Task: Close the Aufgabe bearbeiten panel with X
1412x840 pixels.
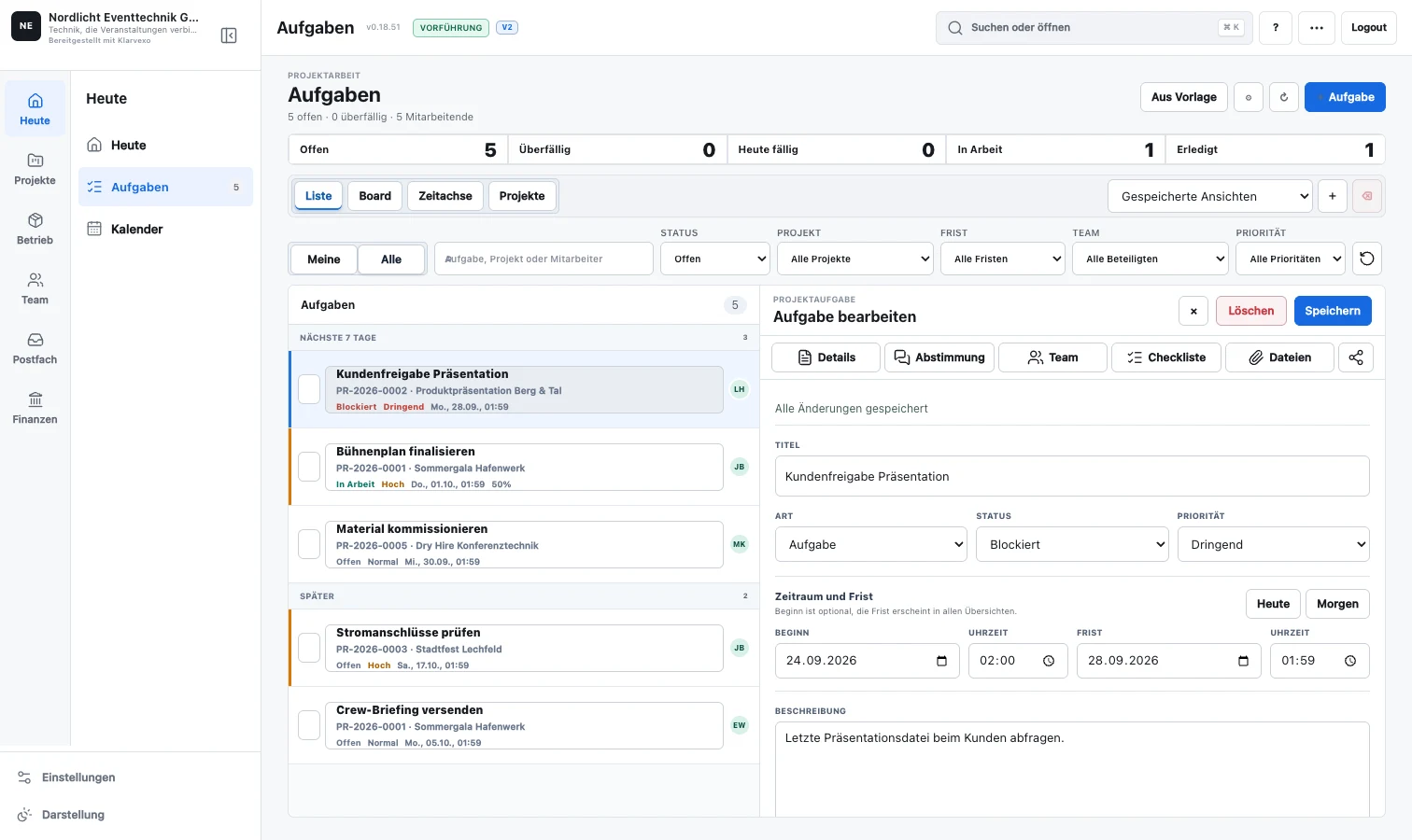Action: point(1193,311)
